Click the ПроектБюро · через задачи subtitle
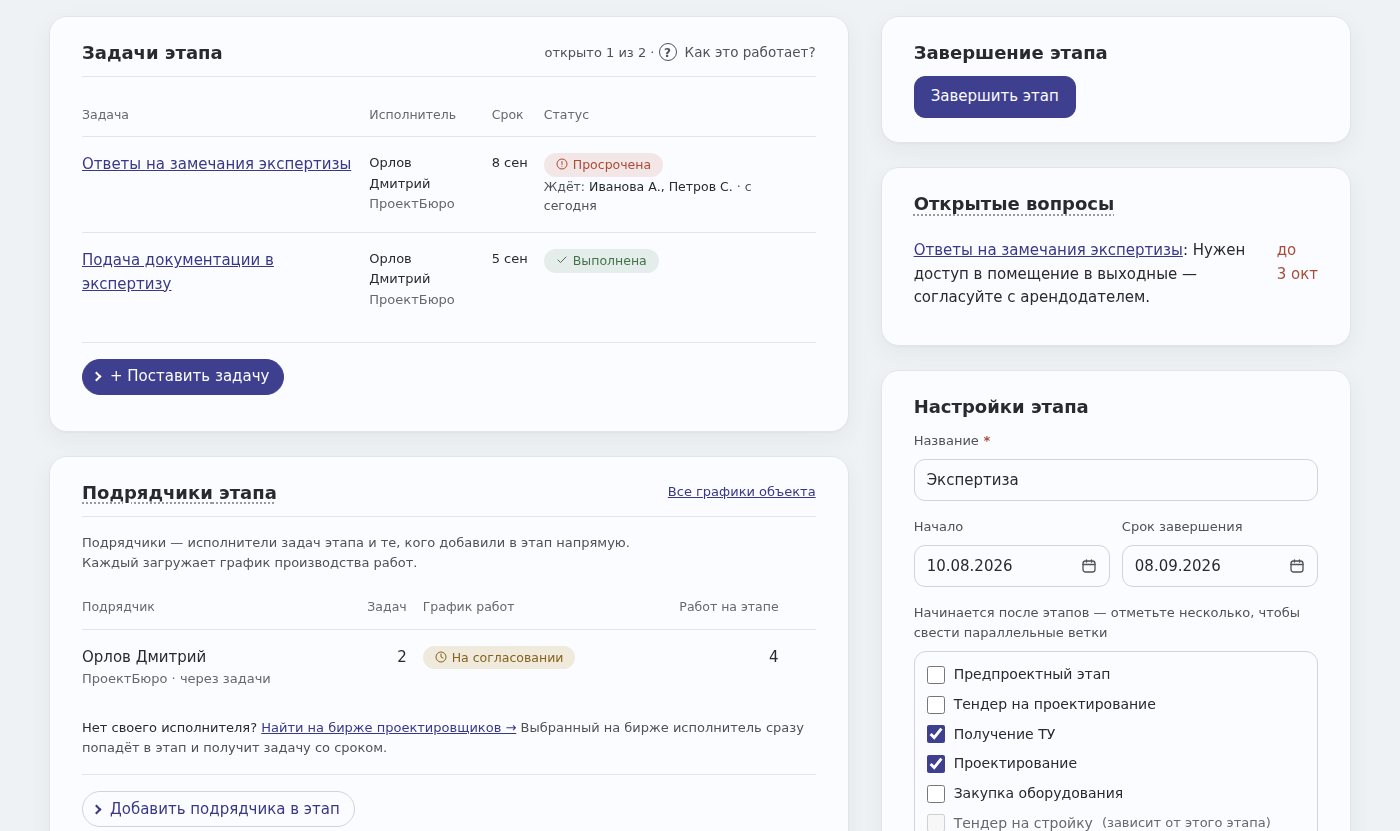 [176, 679]
